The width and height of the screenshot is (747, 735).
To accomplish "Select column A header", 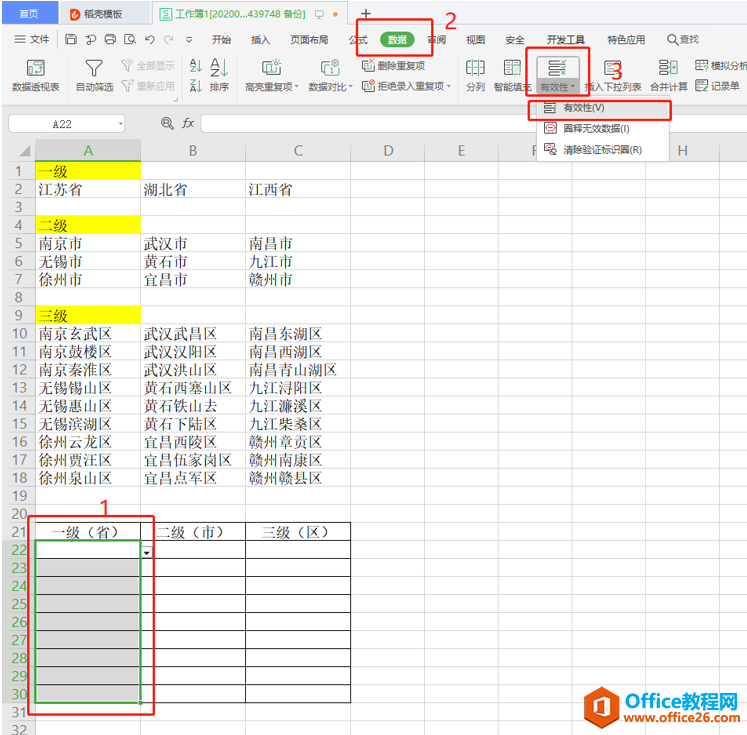I will (88, 151).
